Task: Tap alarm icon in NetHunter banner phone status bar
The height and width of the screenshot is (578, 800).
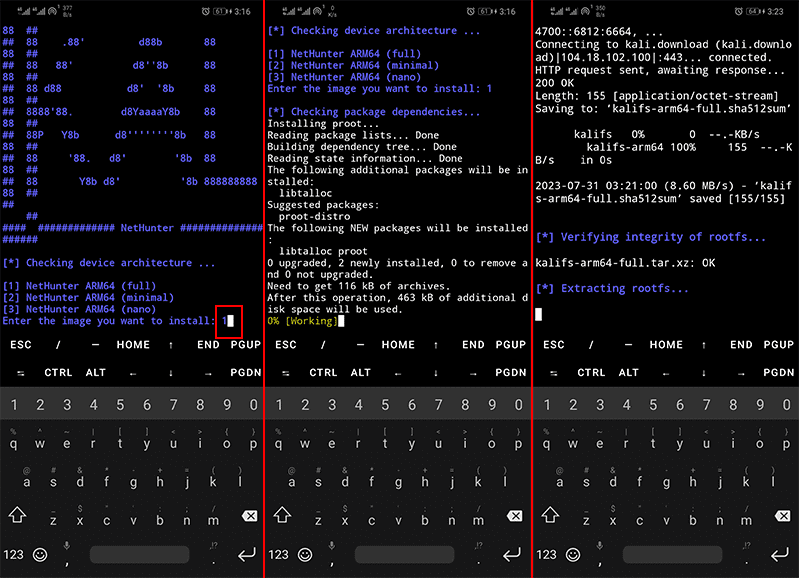Action: [206, 11]
